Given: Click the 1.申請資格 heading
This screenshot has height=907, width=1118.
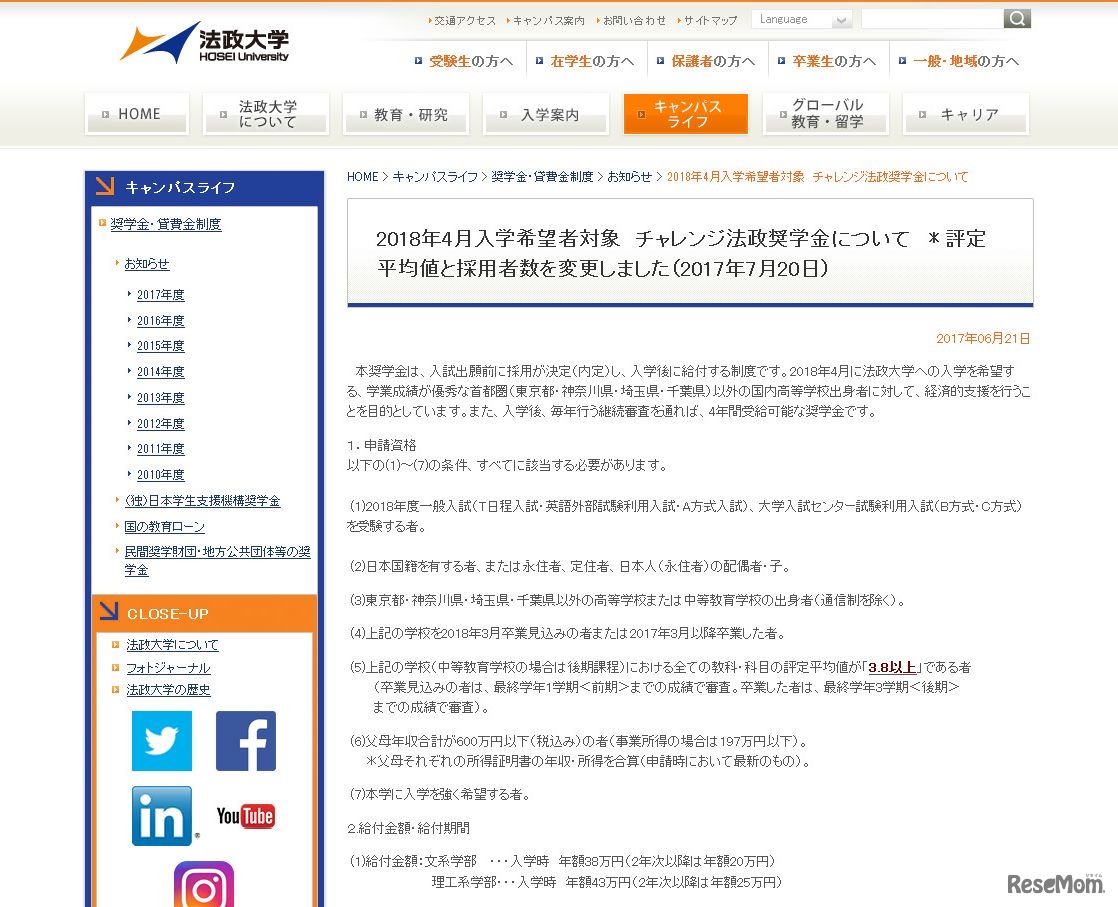Looking at the screenshot, I should pyautogui.click(x=381, y=445).
